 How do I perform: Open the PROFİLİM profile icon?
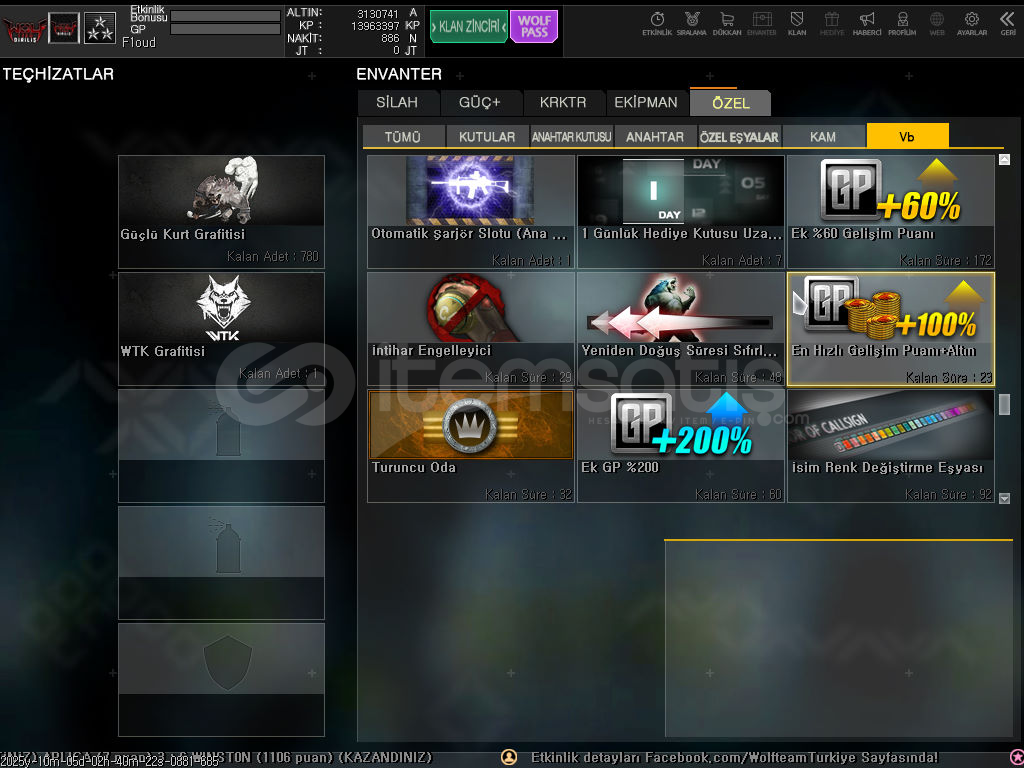point(902,23)
